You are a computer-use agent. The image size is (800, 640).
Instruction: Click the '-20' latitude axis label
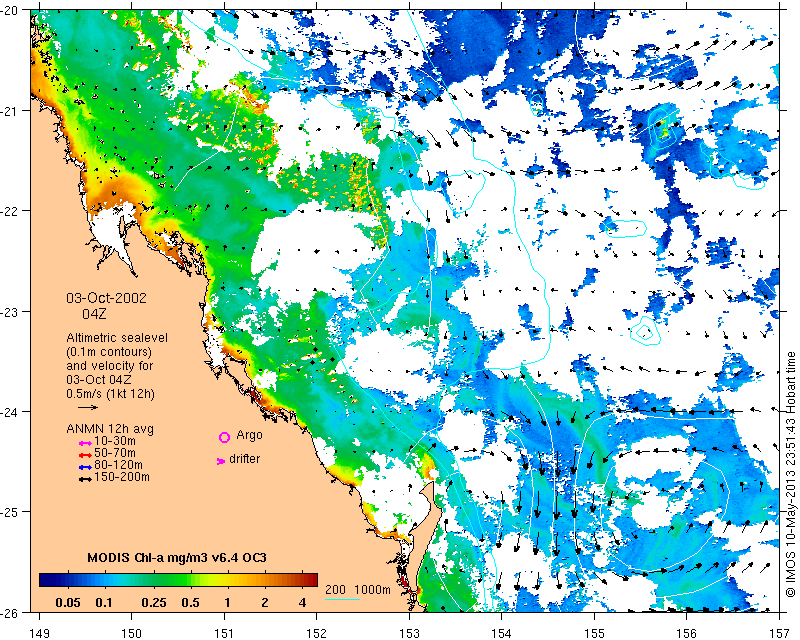point(8,10)
